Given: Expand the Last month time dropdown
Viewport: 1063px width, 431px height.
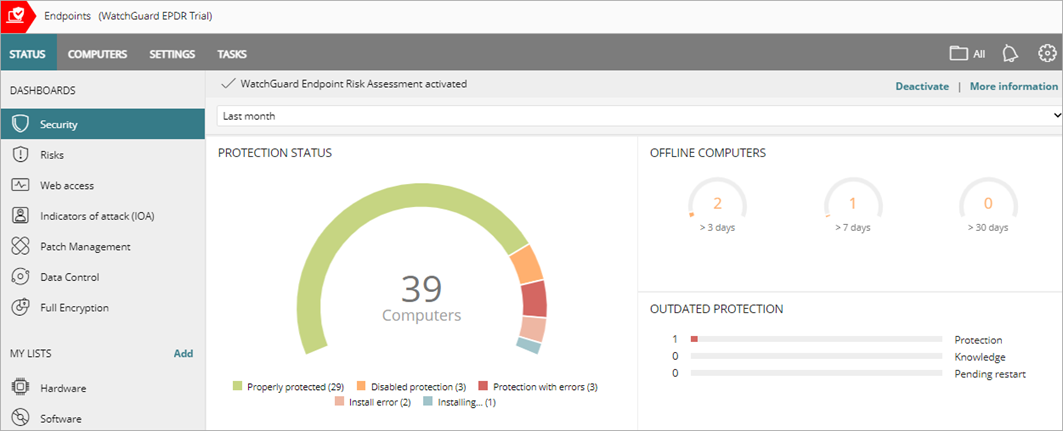Looking at the screenshot, I should point(639,116).
